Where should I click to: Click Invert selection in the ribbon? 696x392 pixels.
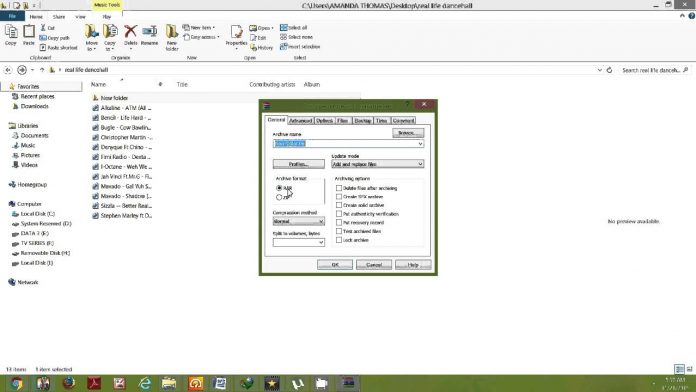(300, 47)
